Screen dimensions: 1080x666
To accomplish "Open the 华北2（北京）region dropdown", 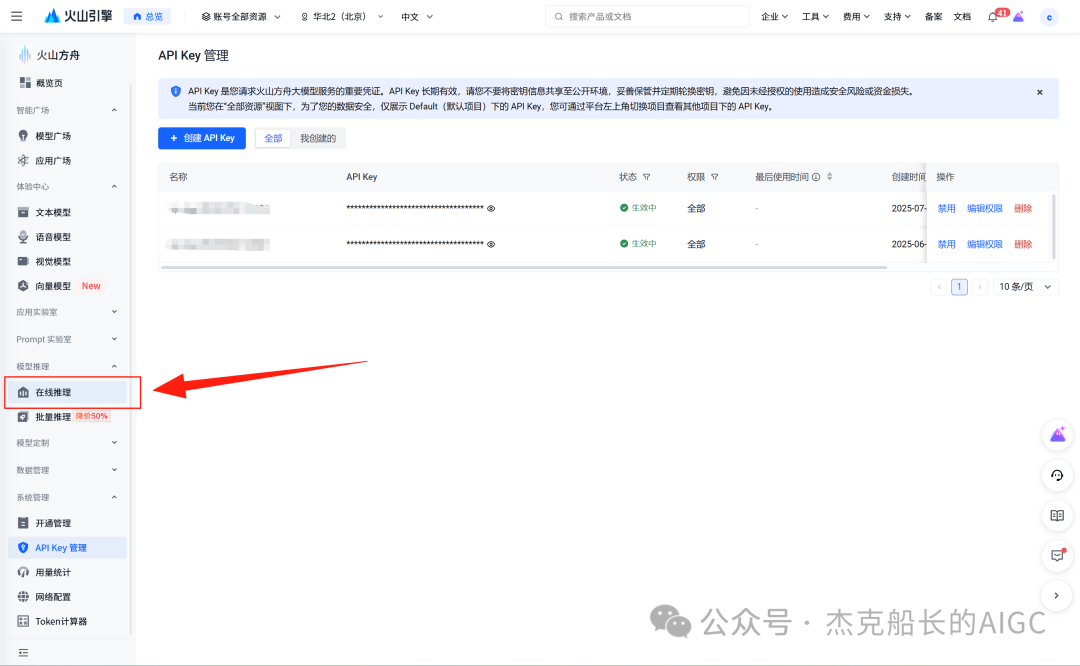I will point(342,17).
